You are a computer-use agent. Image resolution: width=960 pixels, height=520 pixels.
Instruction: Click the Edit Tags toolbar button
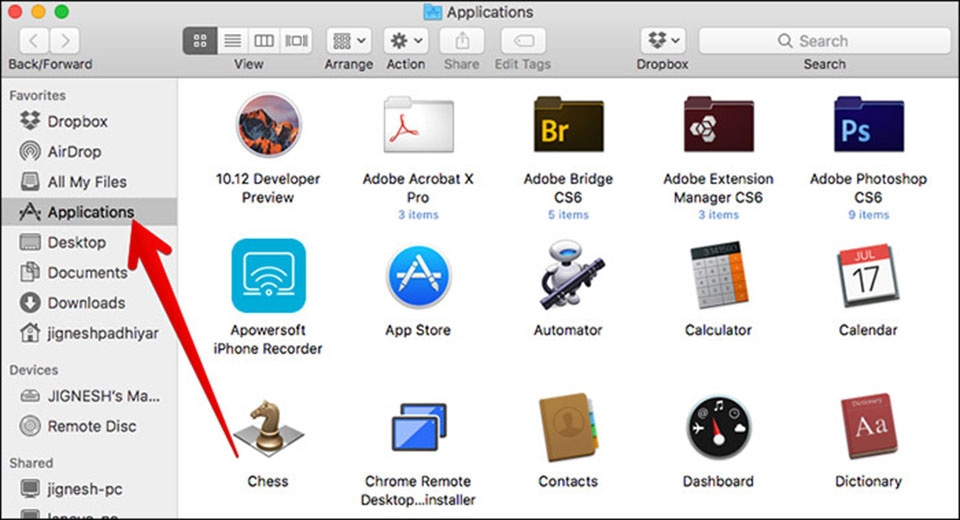(523, 41)
